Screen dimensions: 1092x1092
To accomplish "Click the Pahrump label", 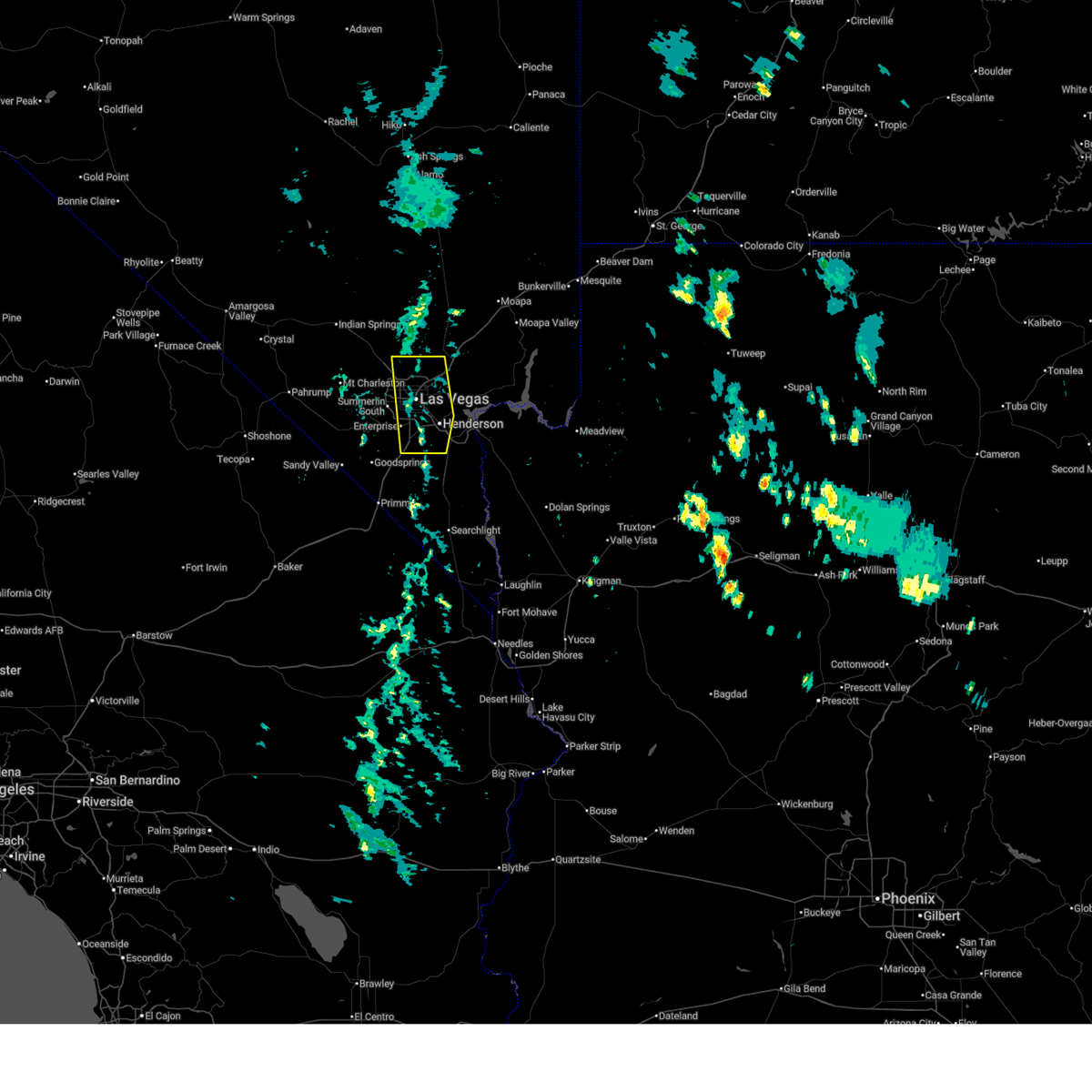I will 310,392.
